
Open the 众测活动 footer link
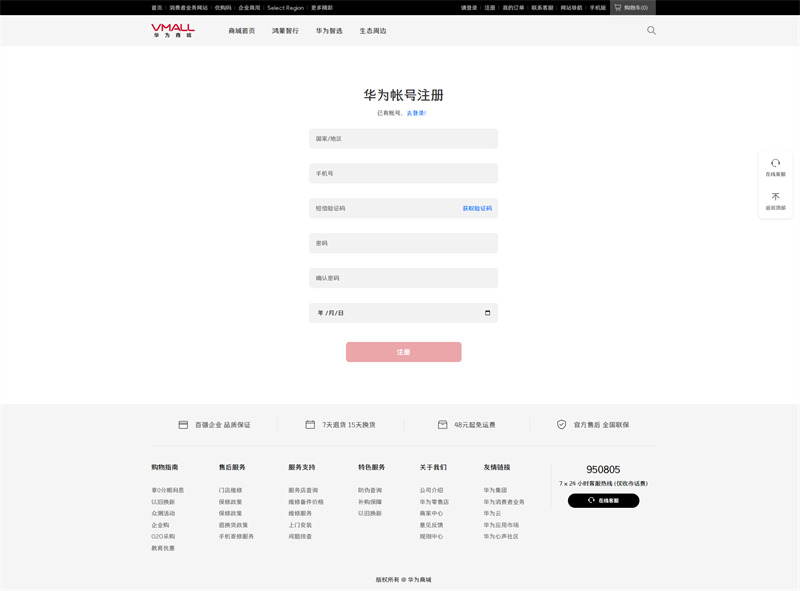click(163, 513)
